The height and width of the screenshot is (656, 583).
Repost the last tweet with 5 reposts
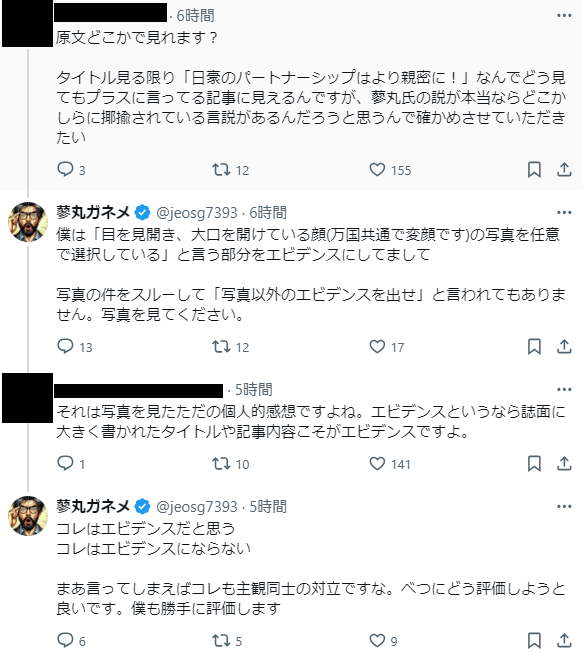(227, 640)
